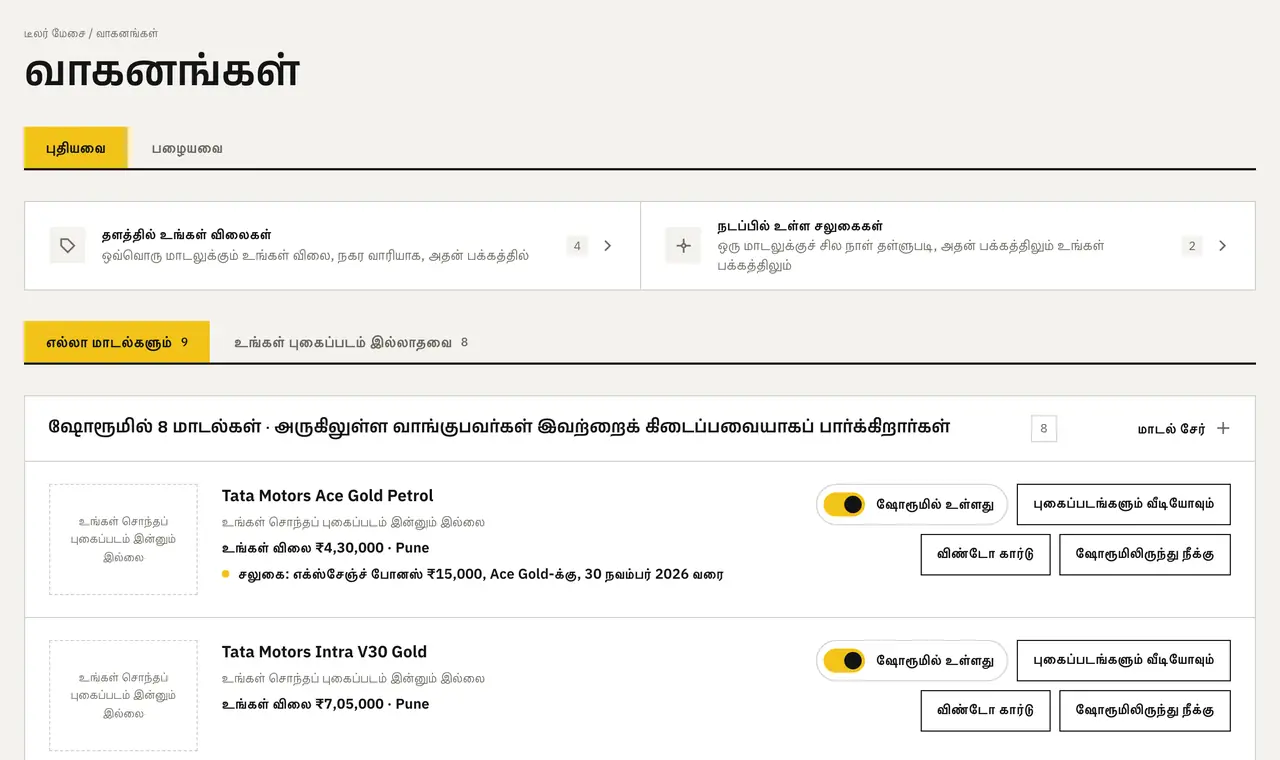Screen dimensions: 1280x760
Task: Select உங்கள் புகைப்படம் இல்லாதவை tab
Action: pos(351,342)
